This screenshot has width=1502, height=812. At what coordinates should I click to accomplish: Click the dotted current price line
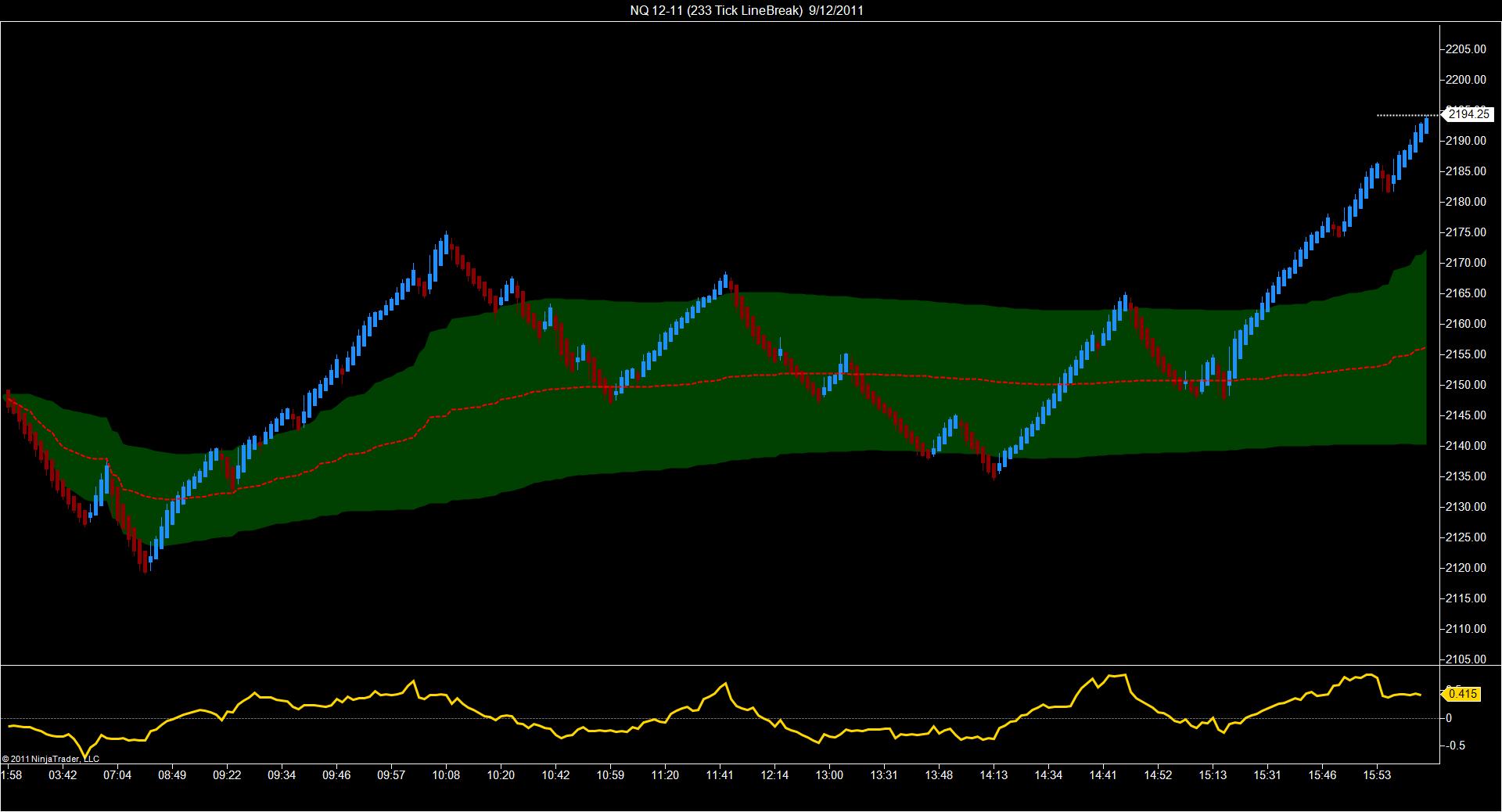click(x=1408, y=116)
